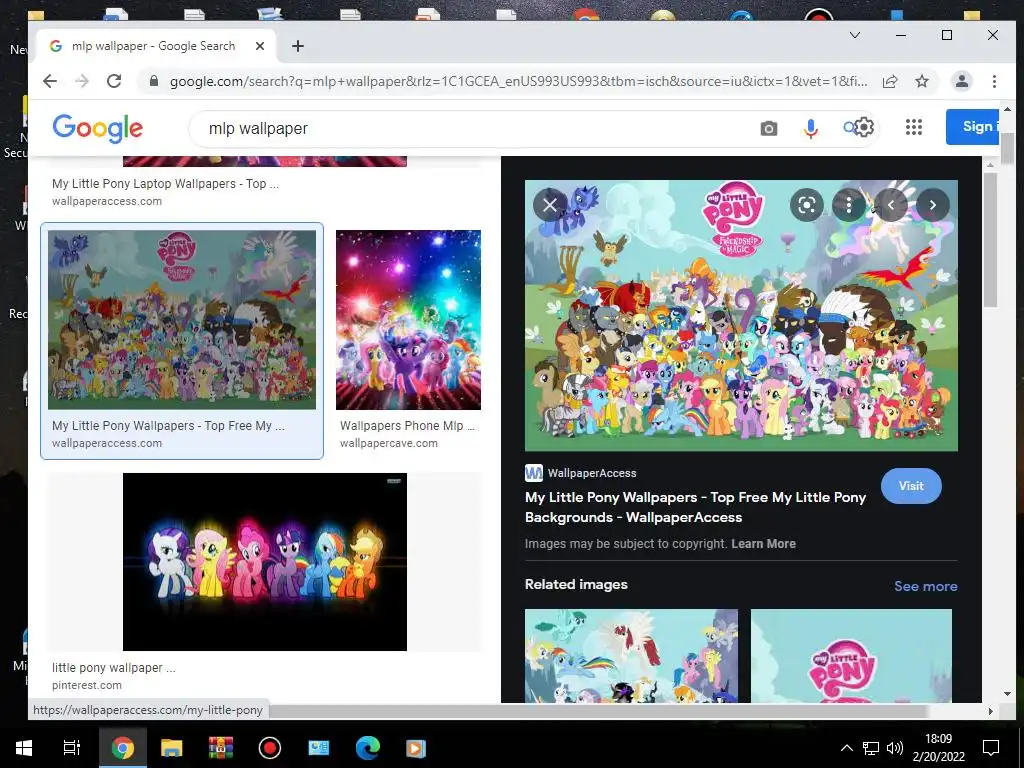Image resolution: width=1024 pixels, height=768 pixels.
Task: Select the glowing ponies pinterest thumbnail
Action: click(x=264, y=562)
